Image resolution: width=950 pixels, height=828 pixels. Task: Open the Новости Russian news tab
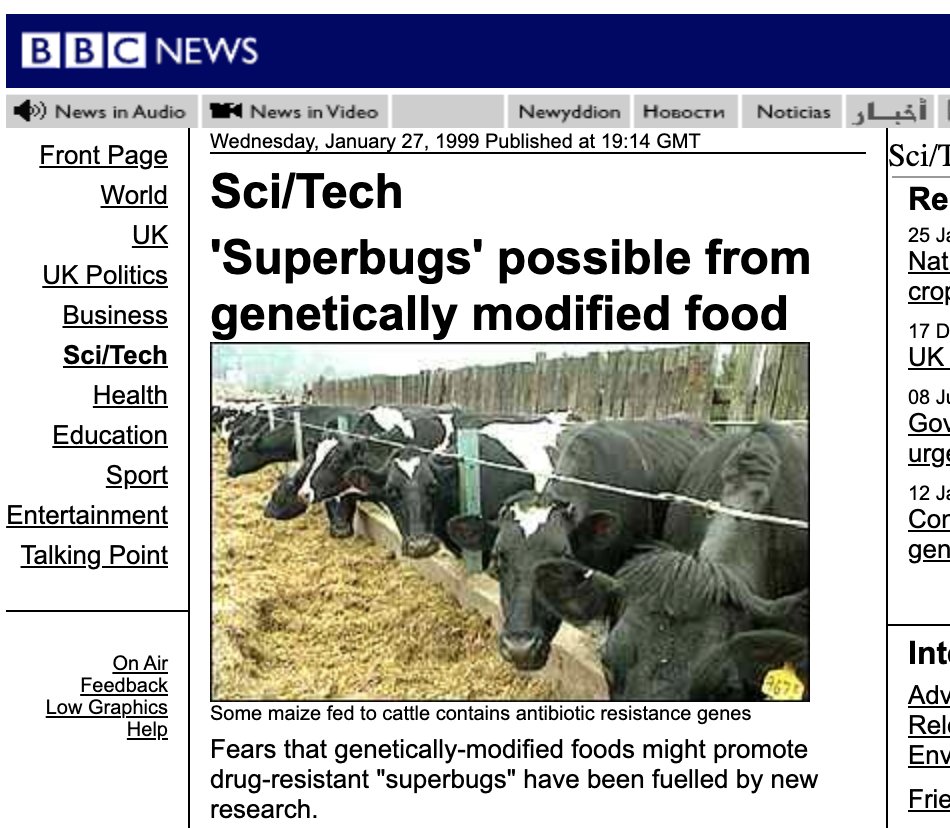(684, 111)
